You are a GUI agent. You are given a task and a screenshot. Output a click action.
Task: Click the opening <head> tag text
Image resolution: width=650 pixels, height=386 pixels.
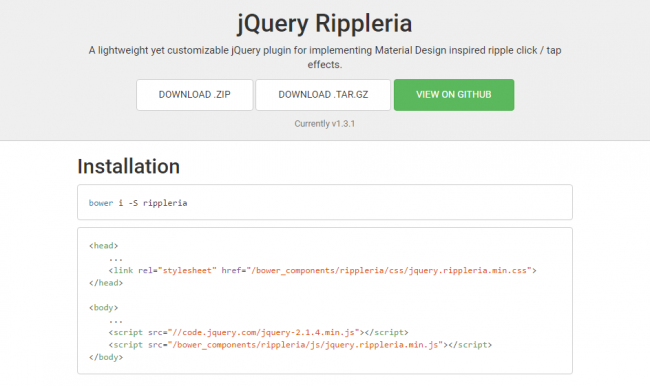point(103,245)
